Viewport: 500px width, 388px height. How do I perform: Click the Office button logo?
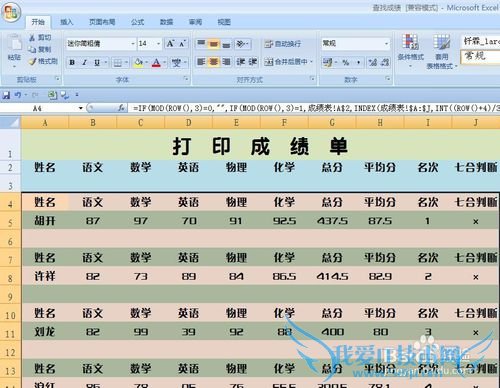(x=11, y=12)
